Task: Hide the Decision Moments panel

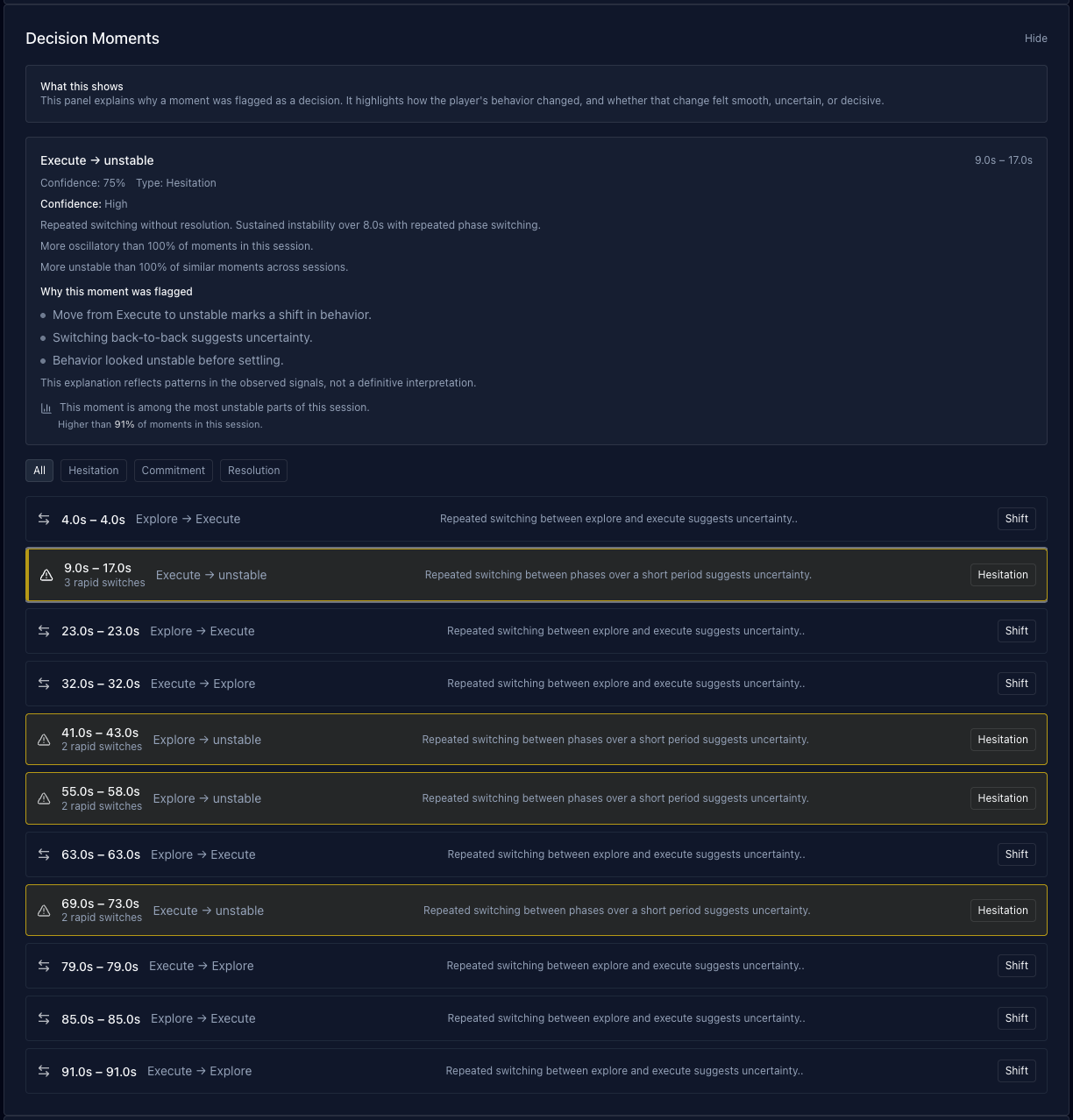Action: 1036,39
